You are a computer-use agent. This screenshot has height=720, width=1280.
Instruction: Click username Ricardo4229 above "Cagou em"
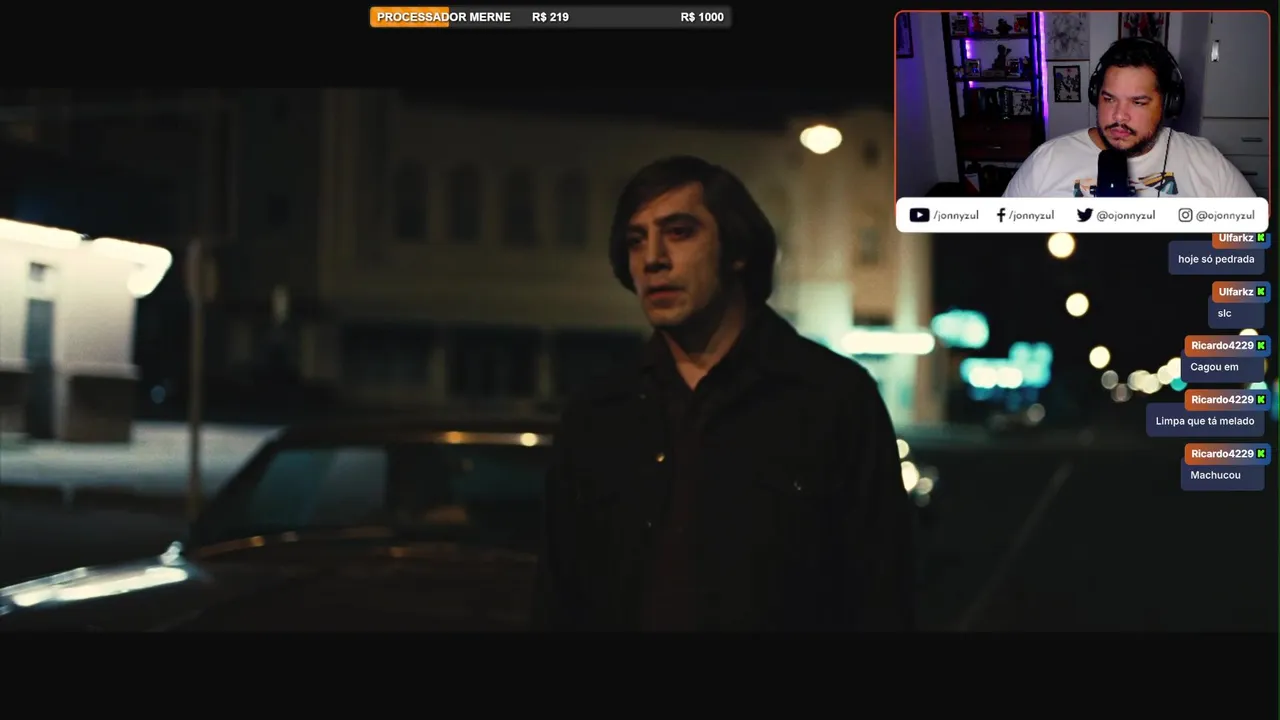click(1222, 346)
